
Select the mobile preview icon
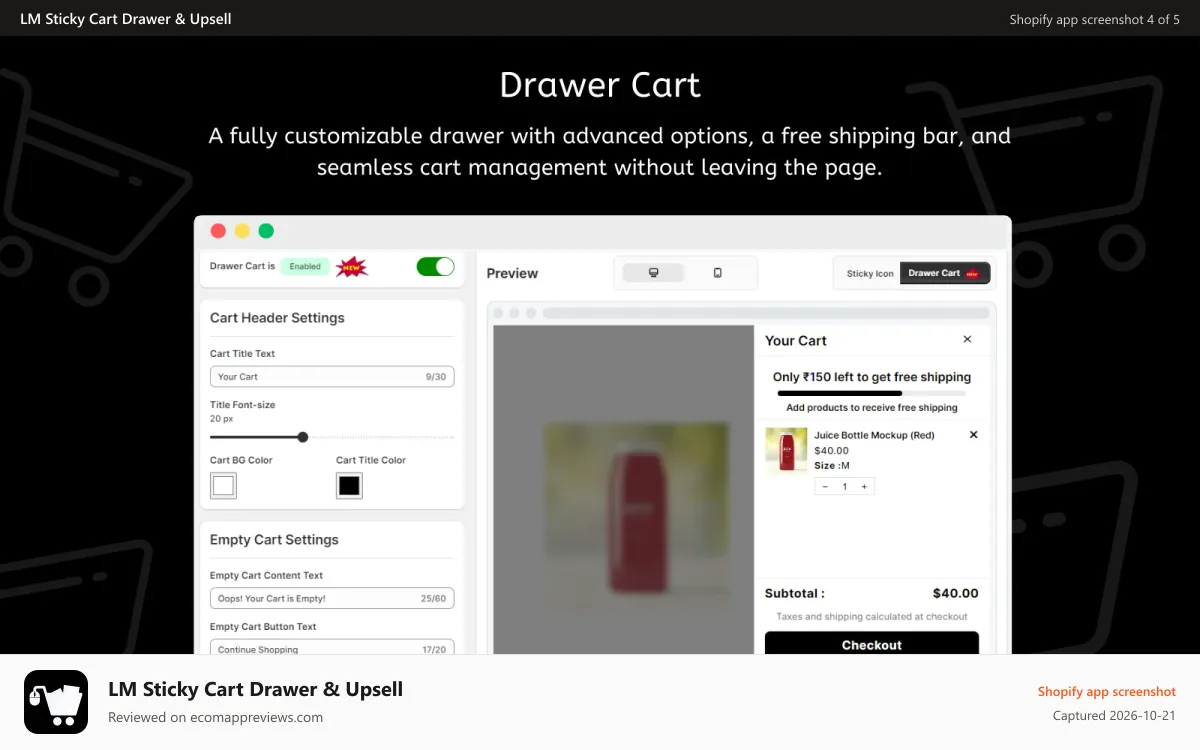717,273
